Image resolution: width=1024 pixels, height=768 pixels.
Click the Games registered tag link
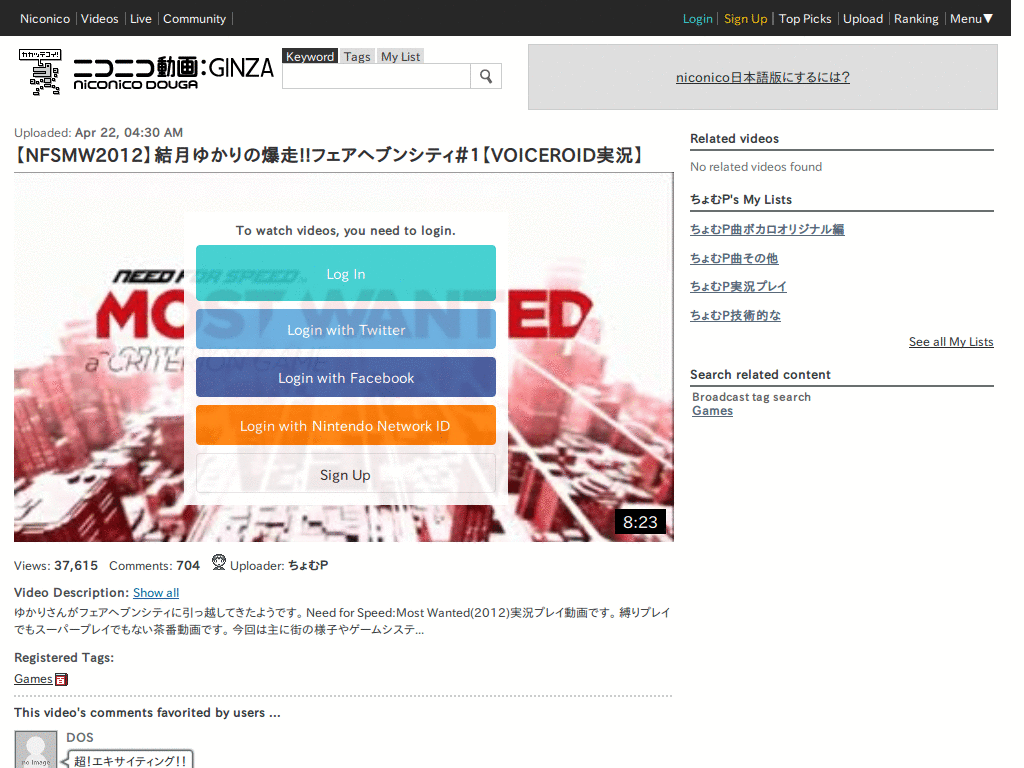33,679
